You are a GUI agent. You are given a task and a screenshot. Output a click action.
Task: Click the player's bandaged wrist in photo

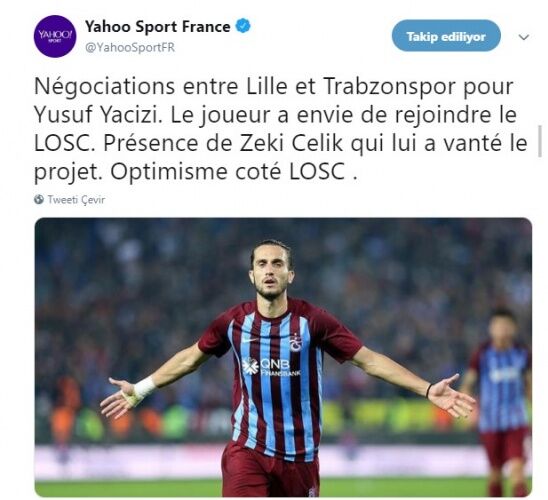[144, 389]
